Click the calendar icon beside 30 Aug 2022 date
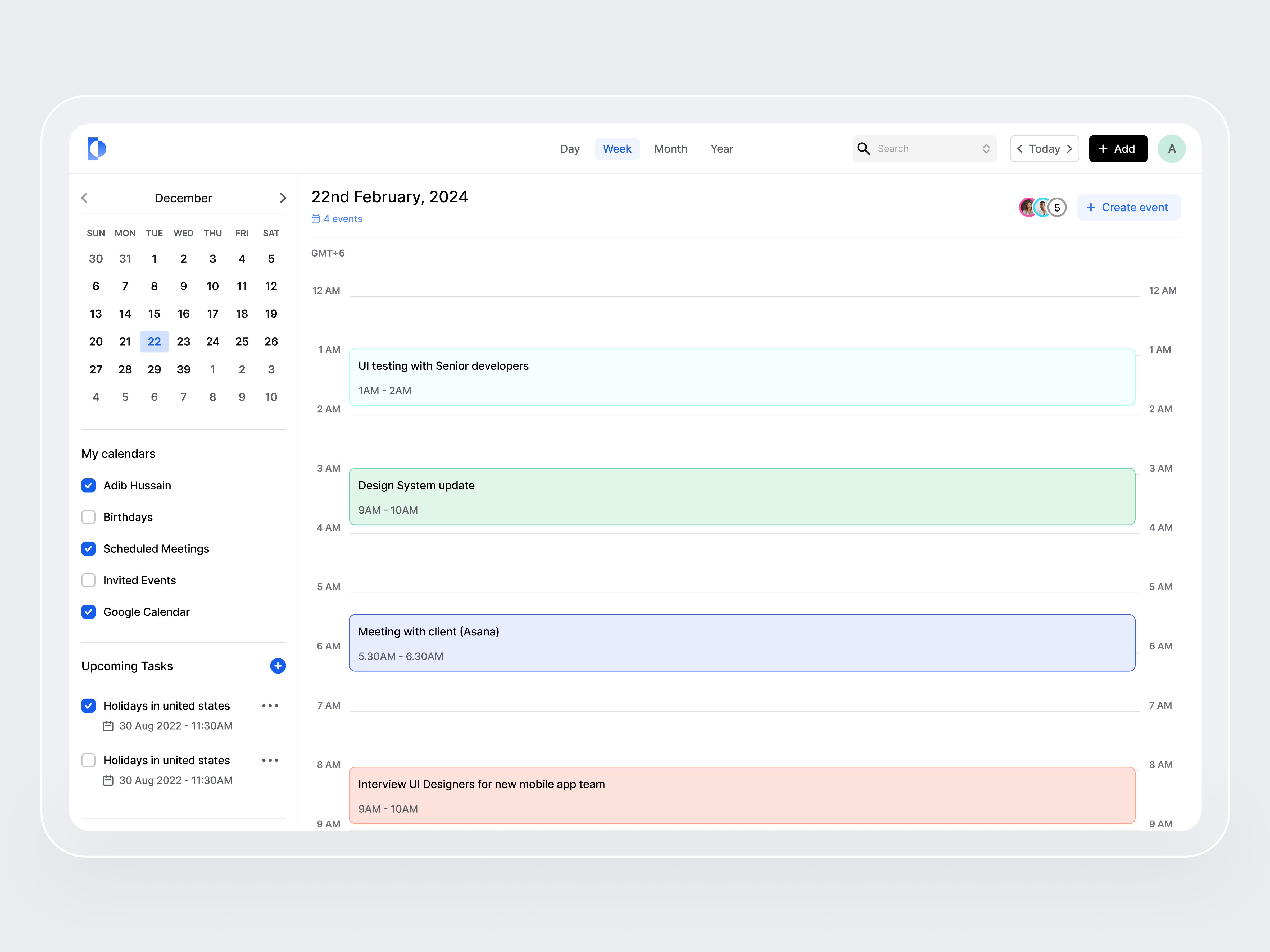1270x952 pixels. 108,725
